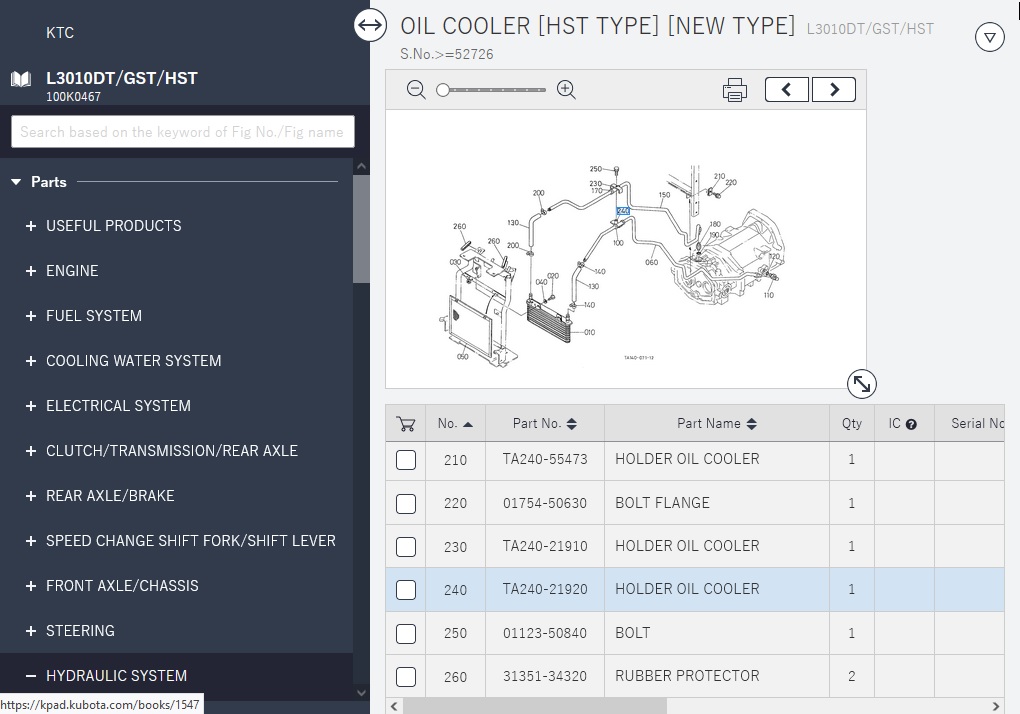1020x714 pixels.
Task: Select part number TA240-21920 cell
Action: click(x=545, y=589)
